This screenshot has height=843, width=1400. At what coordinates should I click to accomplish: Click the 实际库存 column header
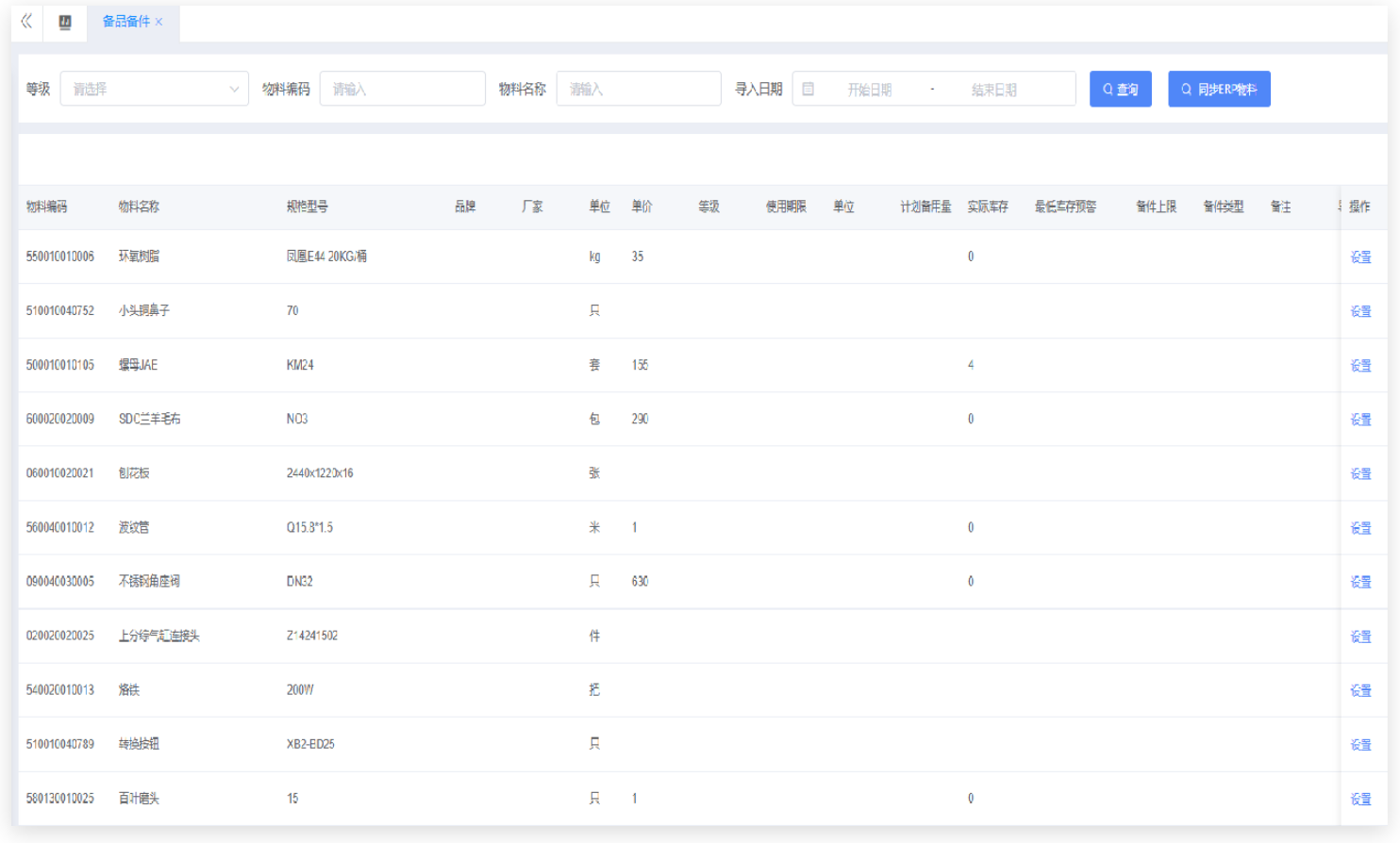click(988, 207)
